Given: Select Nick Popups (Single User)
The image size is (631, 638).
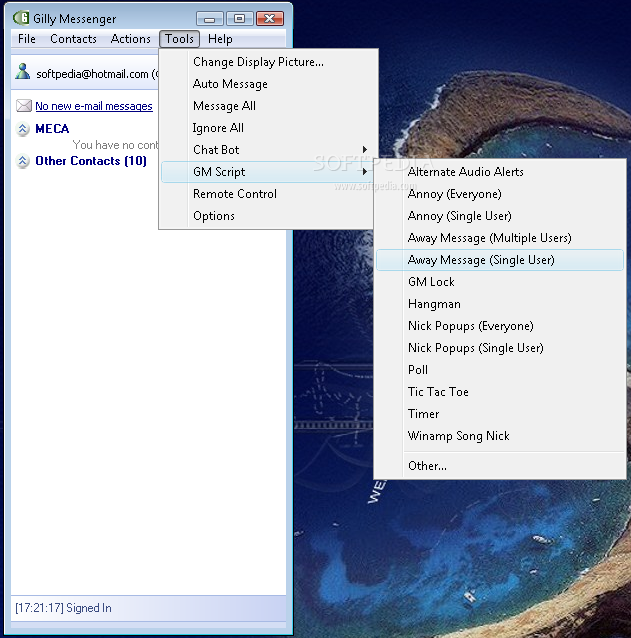Looking at the screenshot, I should pos(500,347).
